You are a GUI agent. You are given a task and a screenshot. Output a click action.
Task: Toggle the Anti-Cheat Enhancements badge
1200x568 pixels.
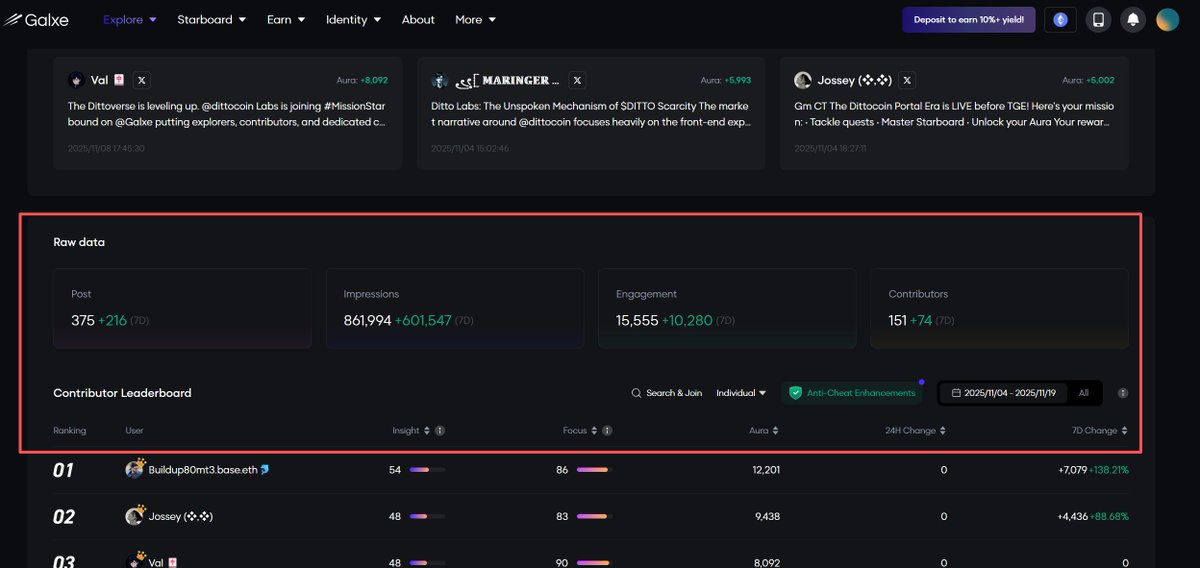(852, 393)
